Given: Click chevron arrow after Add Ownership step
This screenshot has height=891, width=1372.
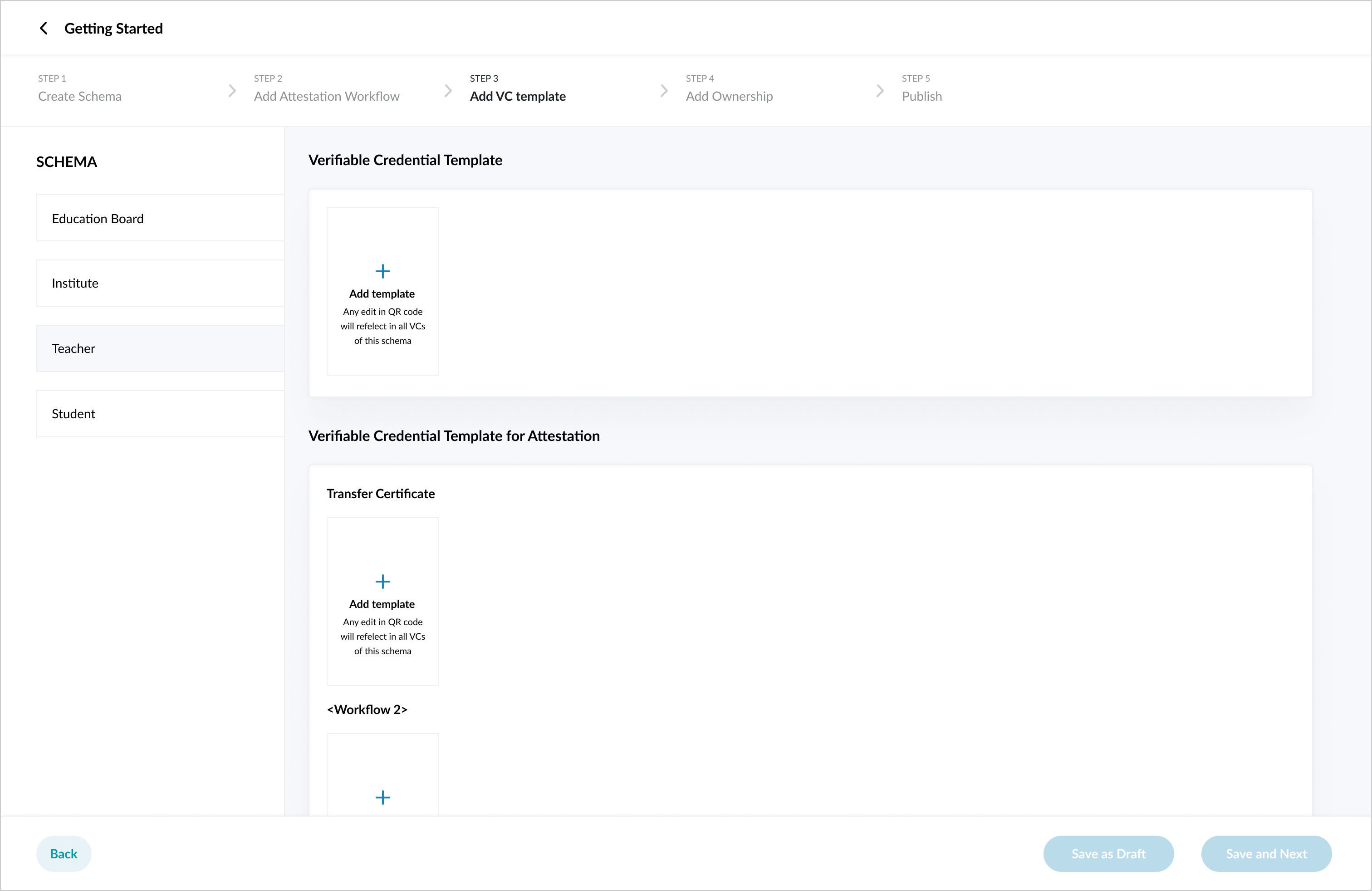Looking at the screenshot, I should (x=880, y=90).
